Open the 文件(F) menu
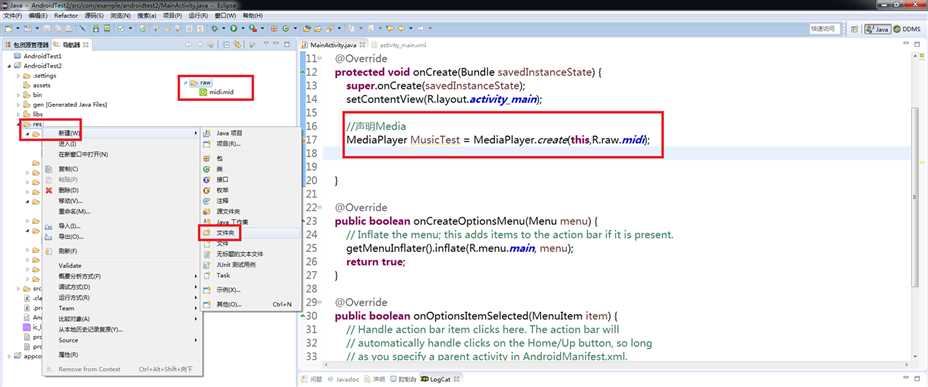This screenshot has width=928, height=387. point(12,15)
